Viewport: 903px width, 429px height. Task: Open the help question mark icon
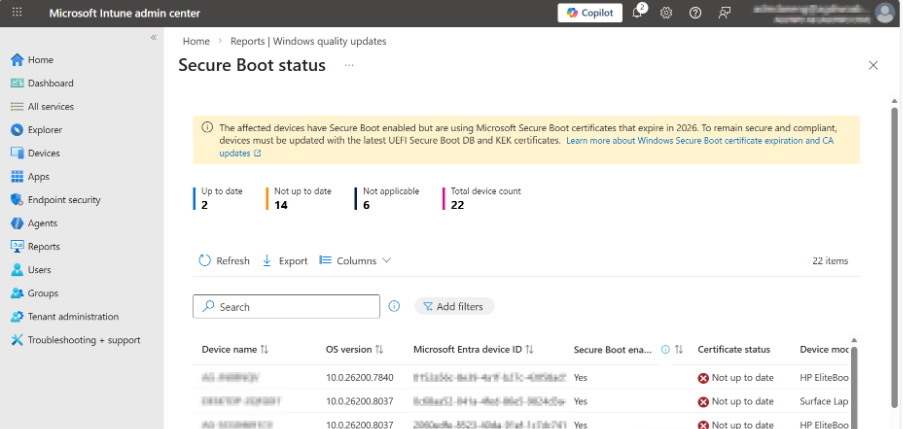pos(695,13)
